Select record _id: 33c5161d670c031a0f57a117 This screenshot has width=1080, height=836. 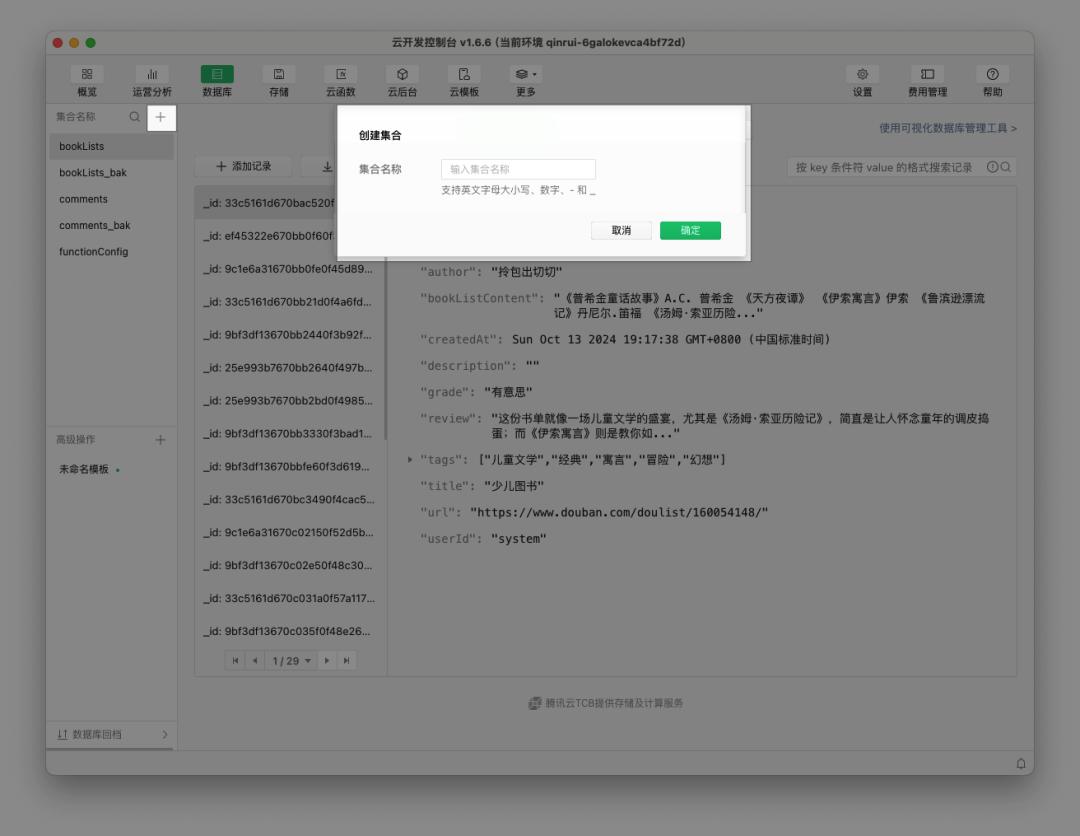289,598
